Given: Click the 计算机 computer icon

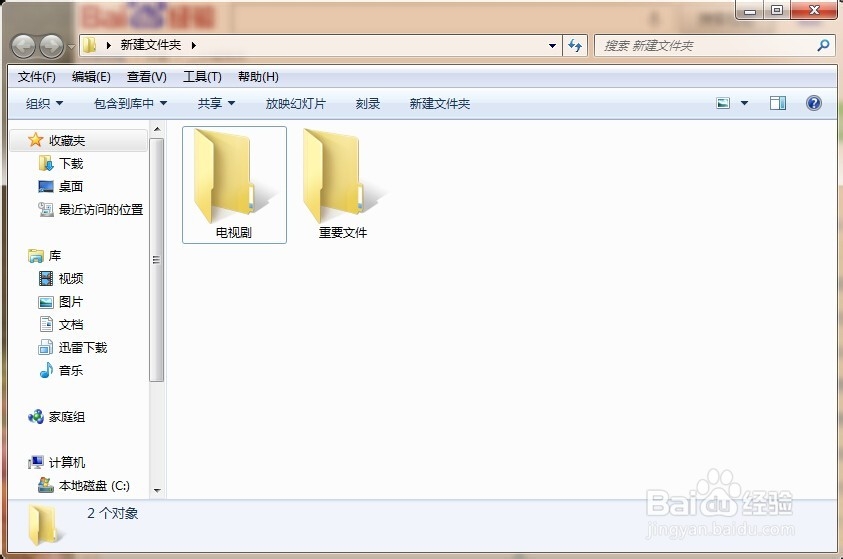Looking at the screenshot, I should pyautogui.click(x=35, y=462).
